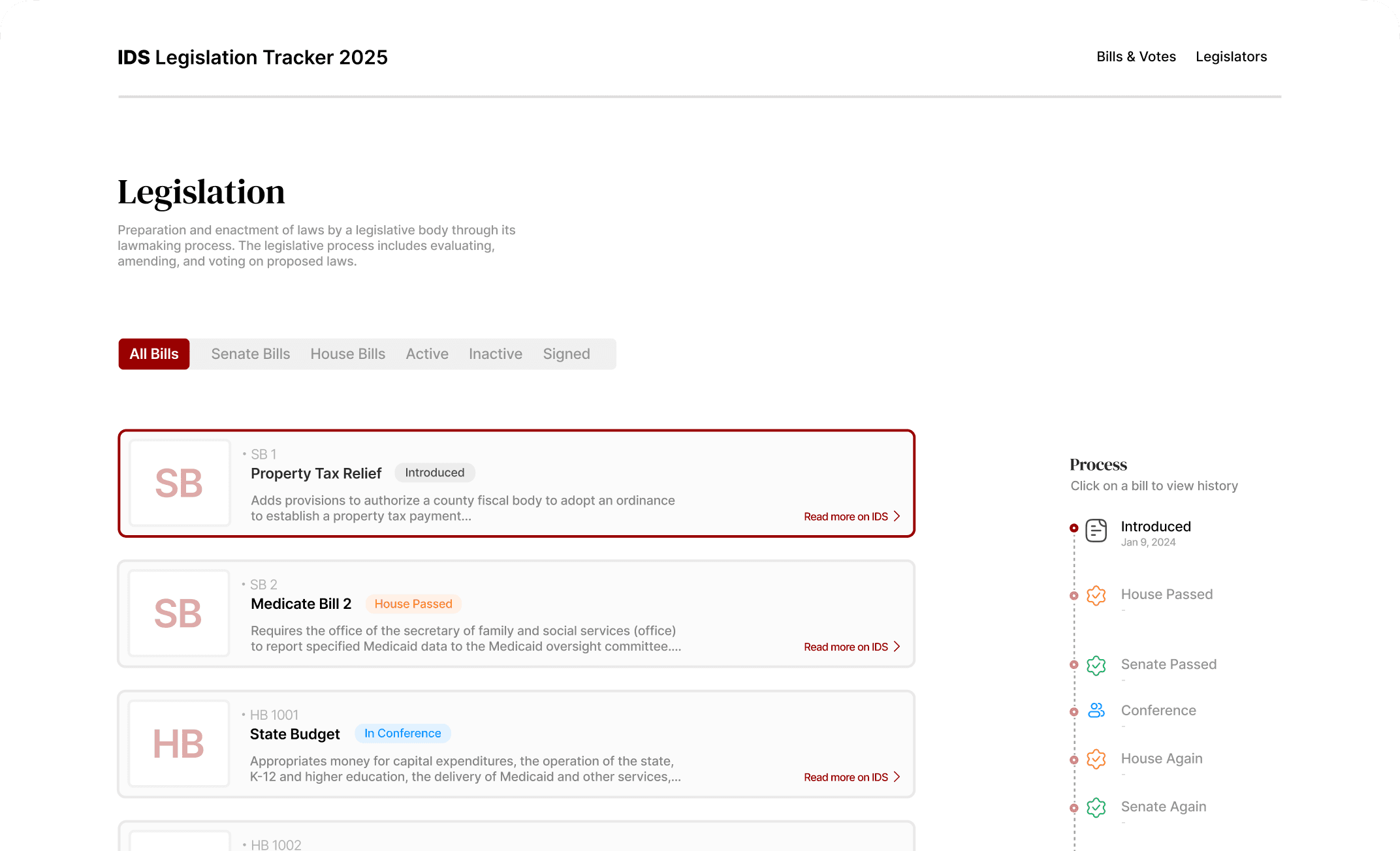Click the Introduced timeline marker dot

click(1074, 528)
